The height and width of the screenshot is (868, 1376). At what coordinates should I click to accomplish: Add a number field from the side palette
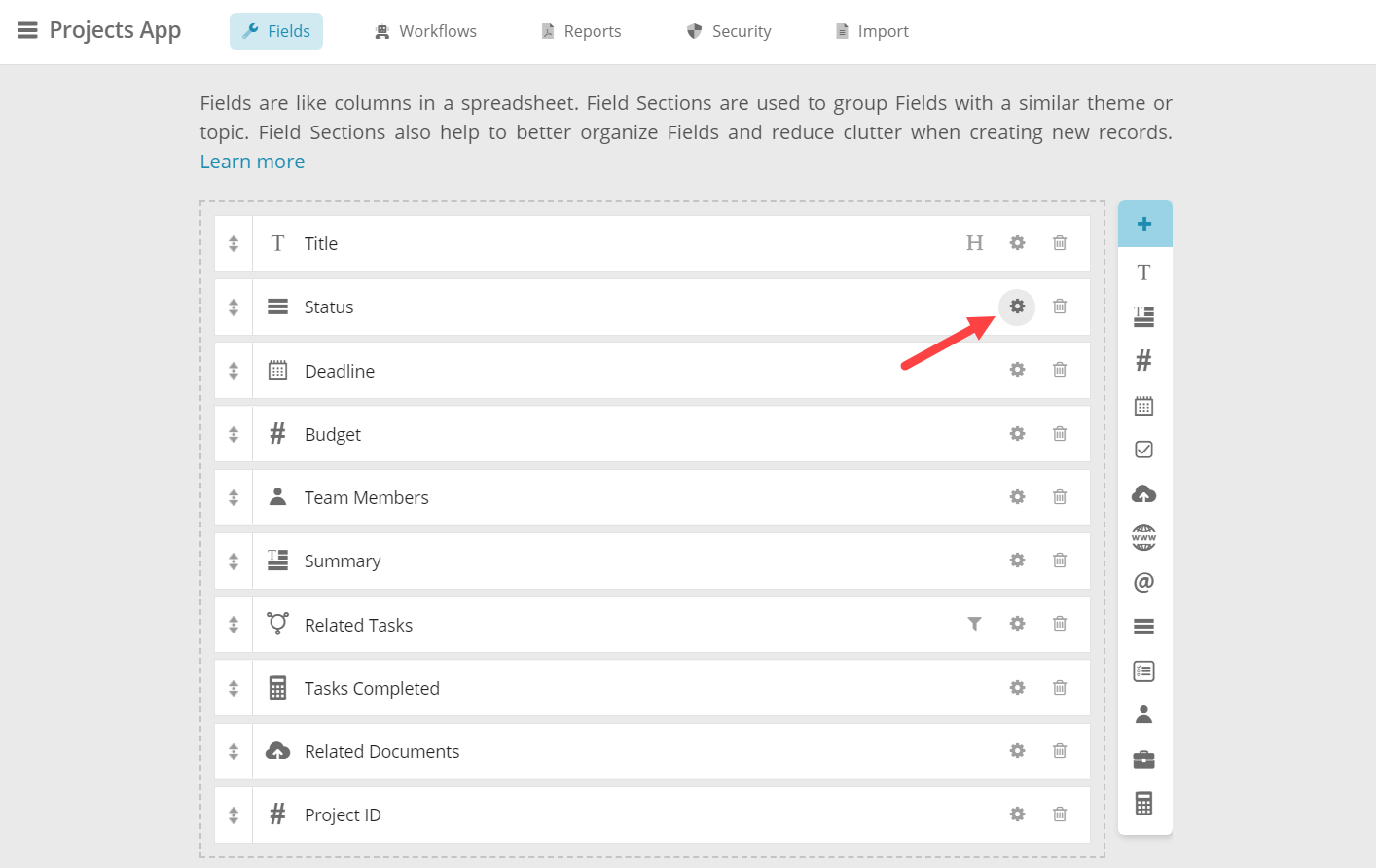pos(1144,361)
